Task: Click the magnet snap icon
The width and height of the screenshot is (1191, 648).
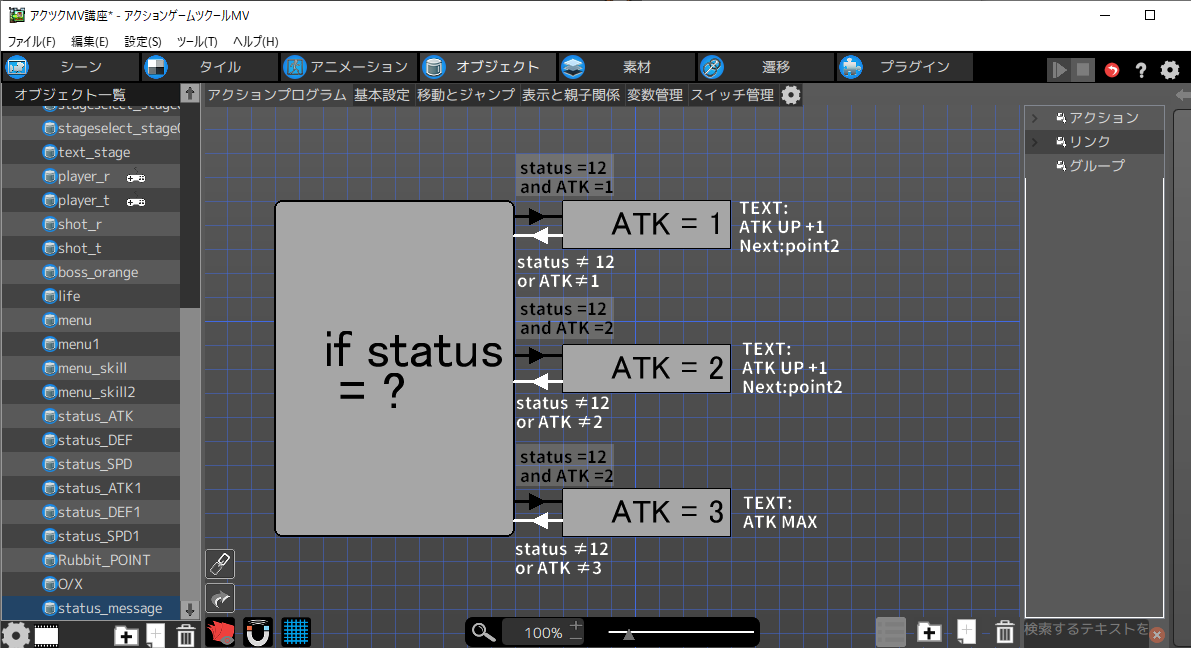Action: point(258,632)
